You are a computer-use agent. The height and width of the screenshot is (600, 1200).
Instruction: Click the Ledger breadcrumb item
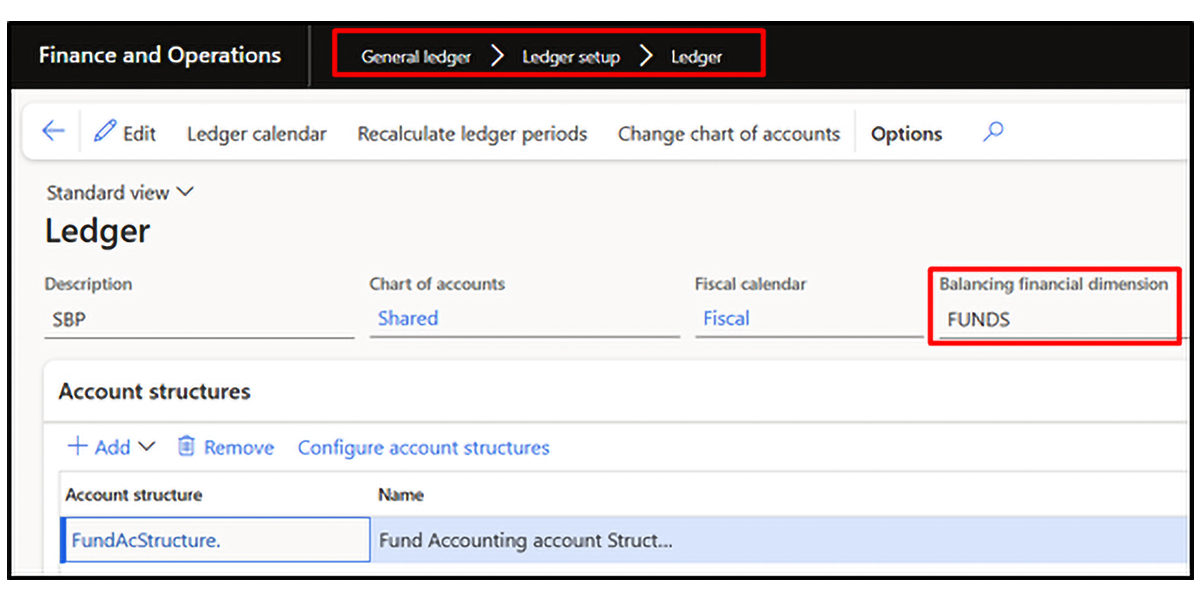[x=696, y=57]
